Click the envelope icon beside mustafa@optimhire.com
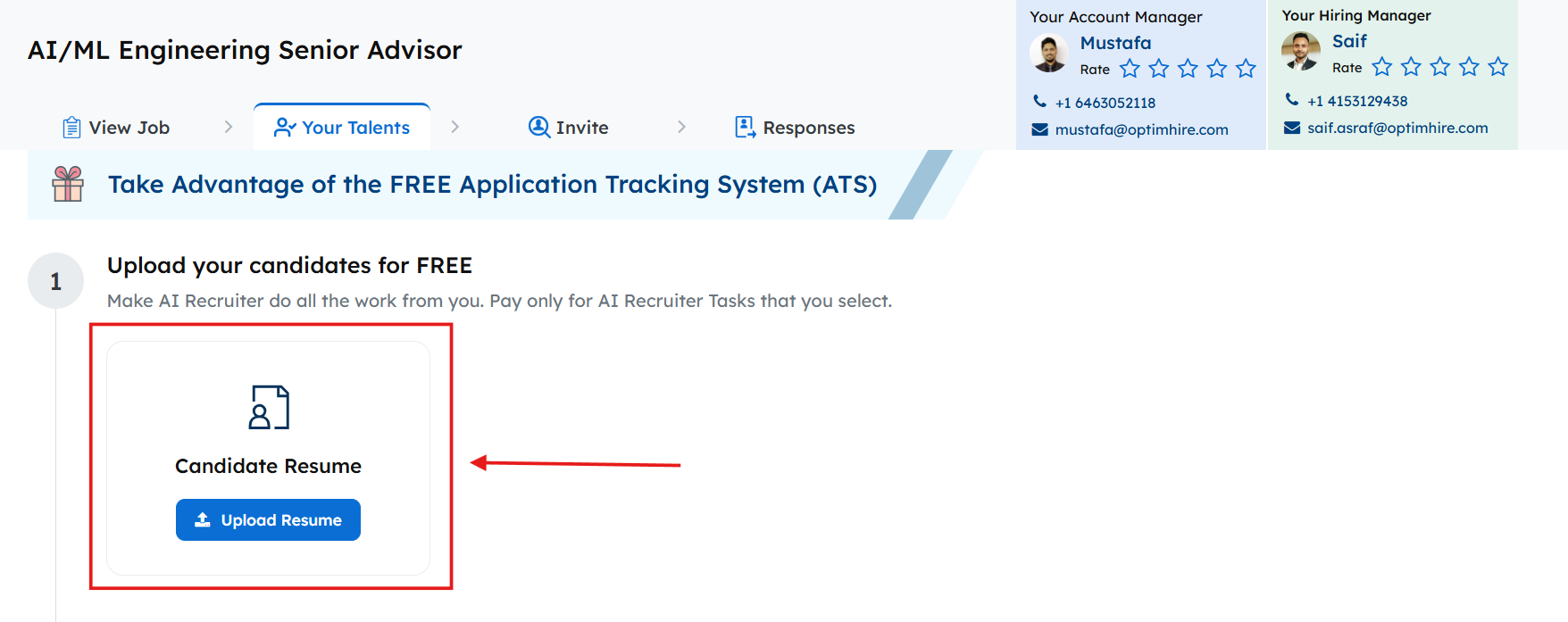 pyautogui.click(x=1039, y=129)
